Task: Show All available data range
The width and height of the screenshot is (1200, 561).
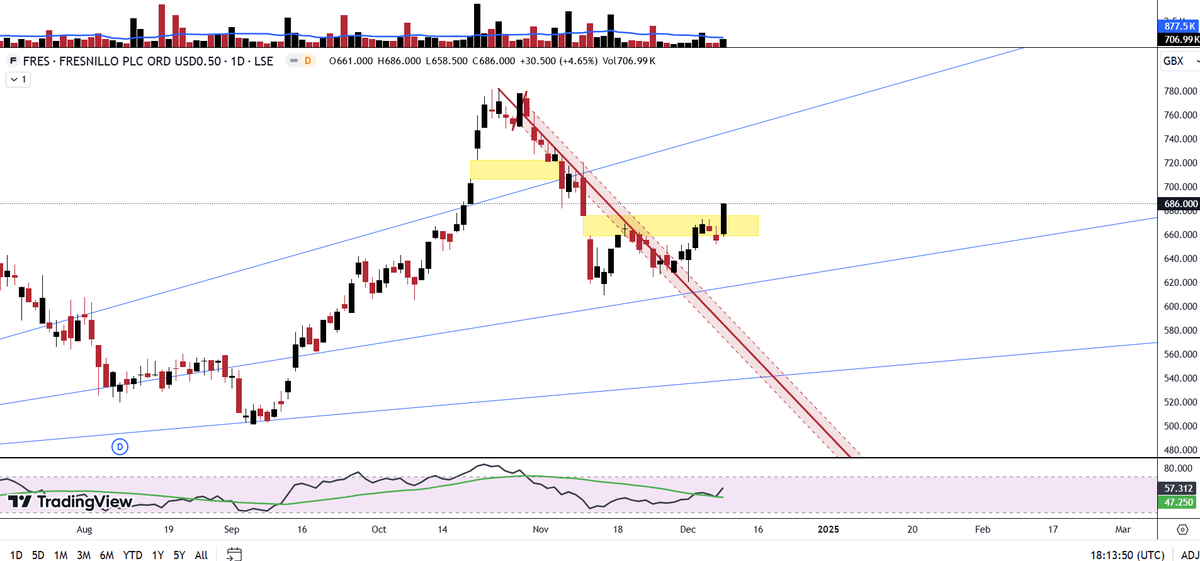Action: click(x=201, y=554)
